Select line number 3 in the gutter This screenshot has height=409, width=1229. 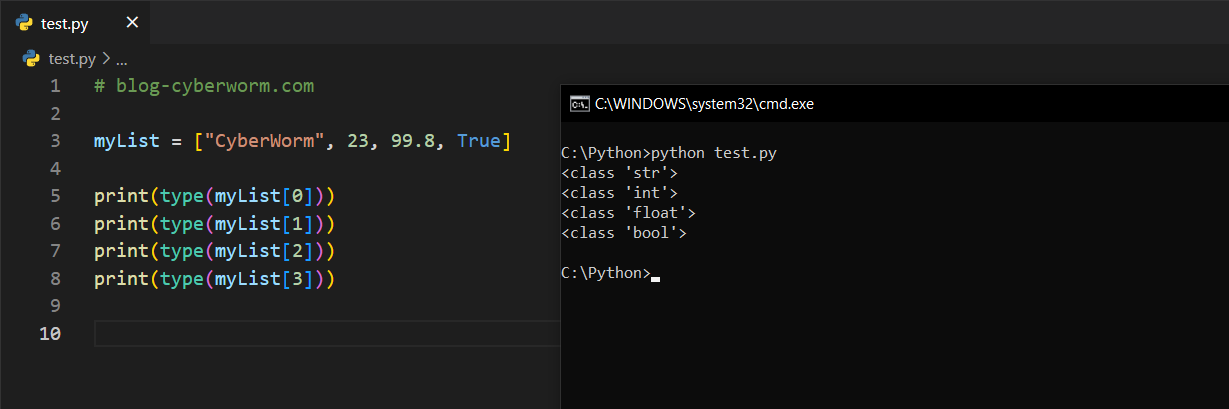(55, 141)
